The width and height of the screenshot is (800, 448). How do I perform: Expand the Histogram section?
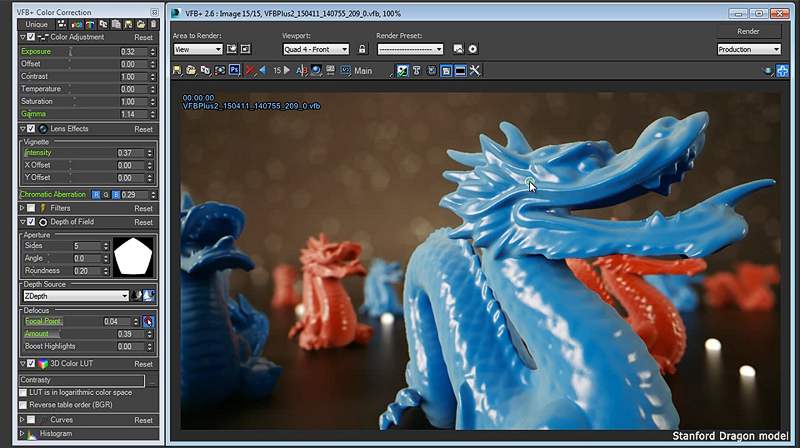tap(22, 434)
